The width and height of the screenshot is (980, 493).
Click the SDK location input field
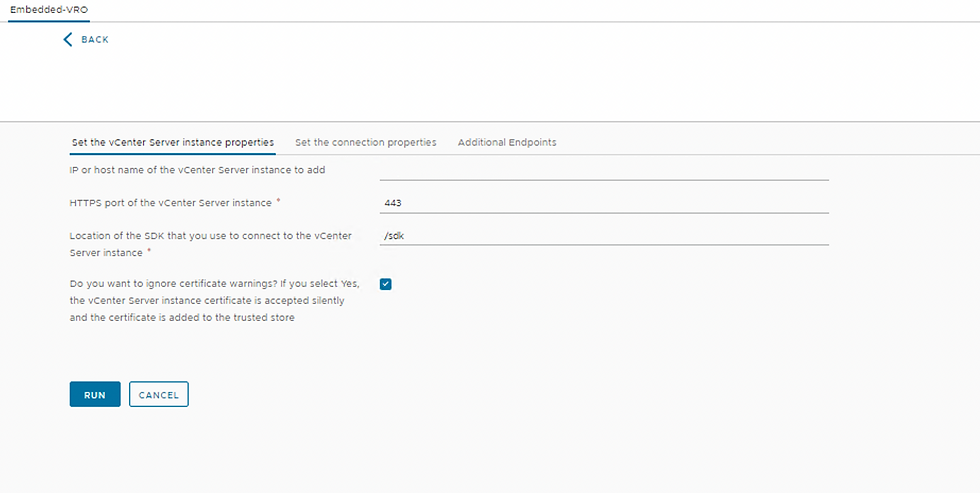604,236
